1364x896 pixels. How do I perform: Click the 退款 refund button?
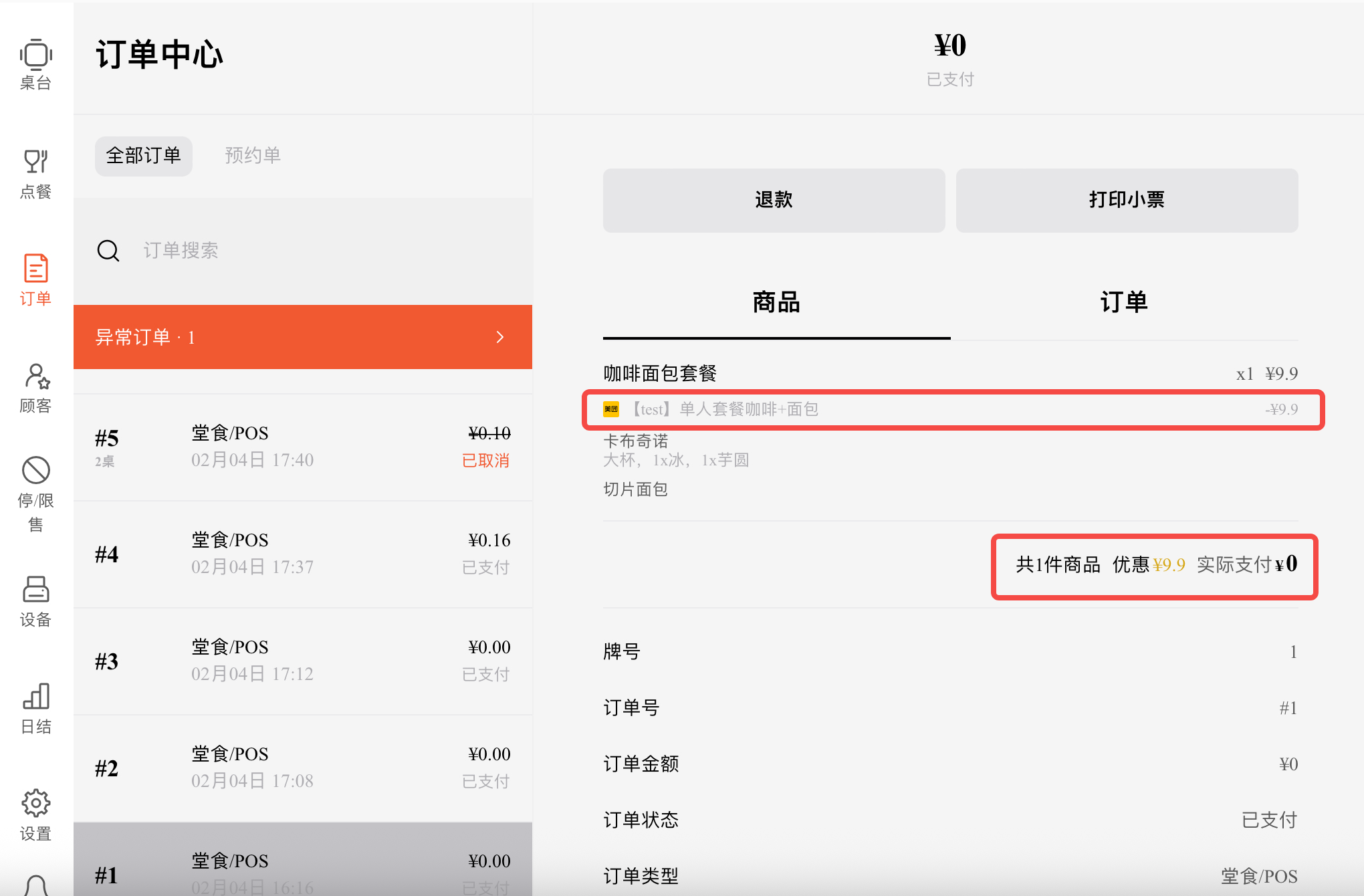(x=774, y=201)
